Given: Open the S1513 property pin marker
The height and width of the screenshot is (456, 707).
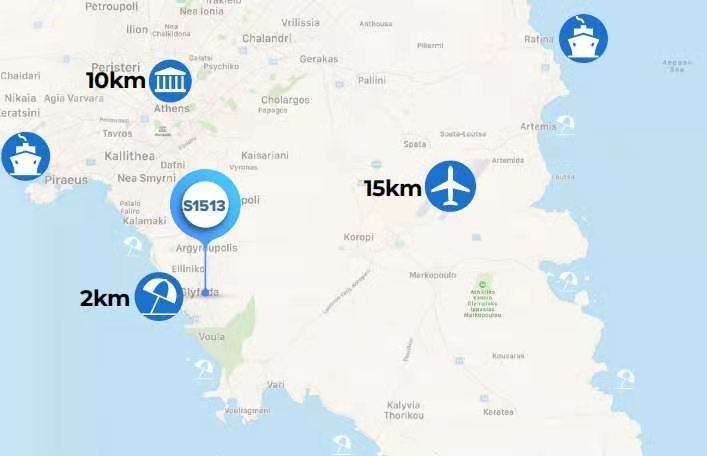Looking at the screenshot, I should 205,205.
